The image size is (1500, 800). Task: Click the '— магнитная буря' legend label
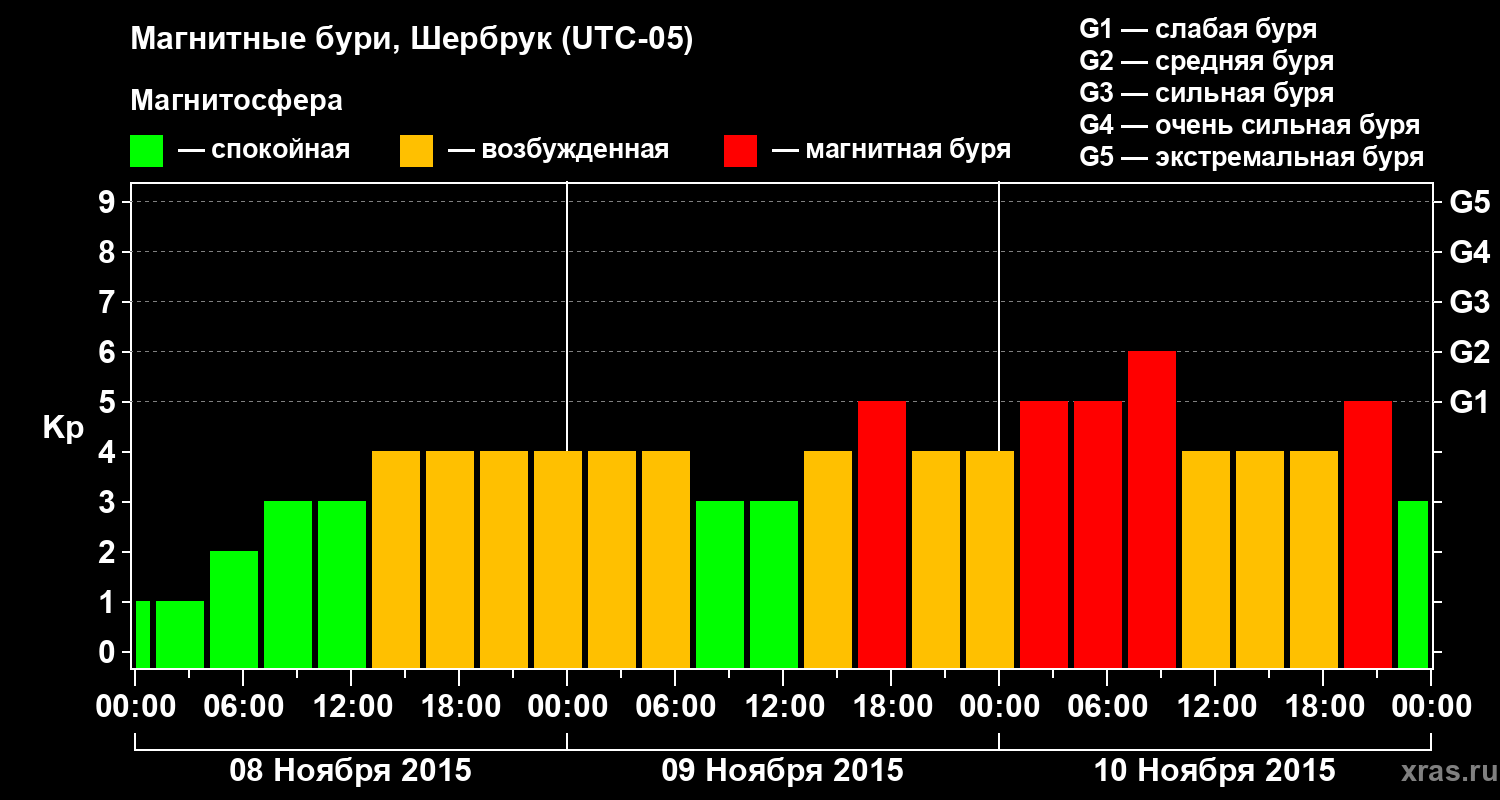[892, 151]
